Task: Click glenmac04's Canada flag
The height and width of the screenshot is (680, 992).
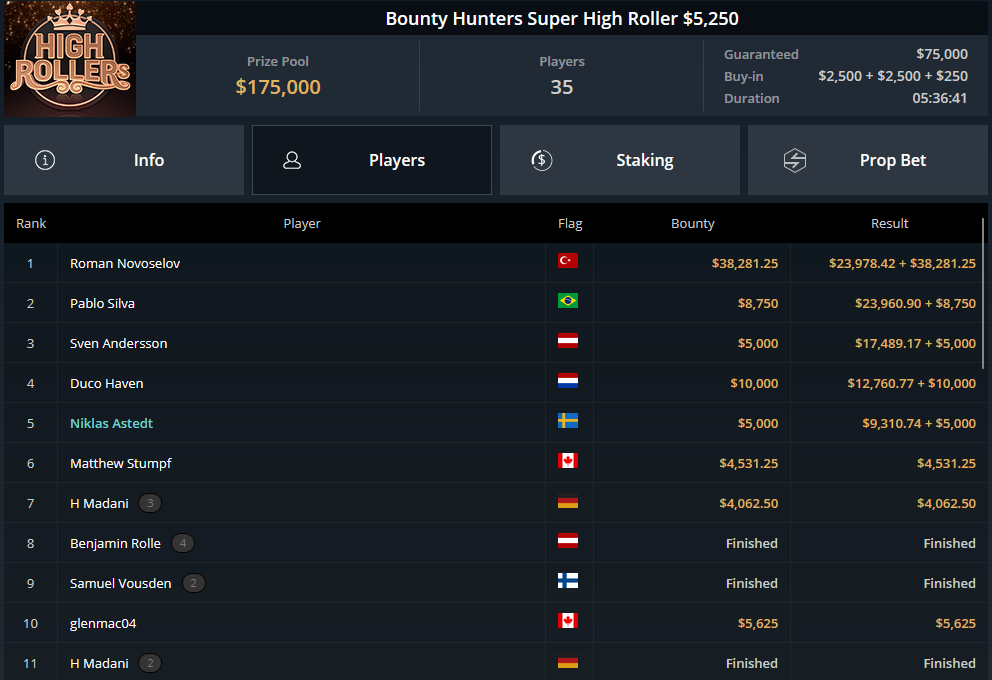Action: click(x=567, y=621)
